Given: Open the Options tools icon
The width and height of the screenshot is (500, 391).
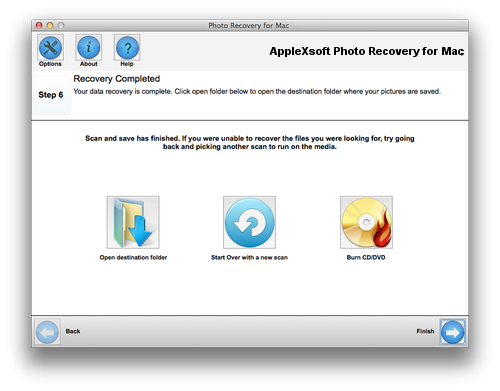Looking at the screenshot, I should 50,47.
